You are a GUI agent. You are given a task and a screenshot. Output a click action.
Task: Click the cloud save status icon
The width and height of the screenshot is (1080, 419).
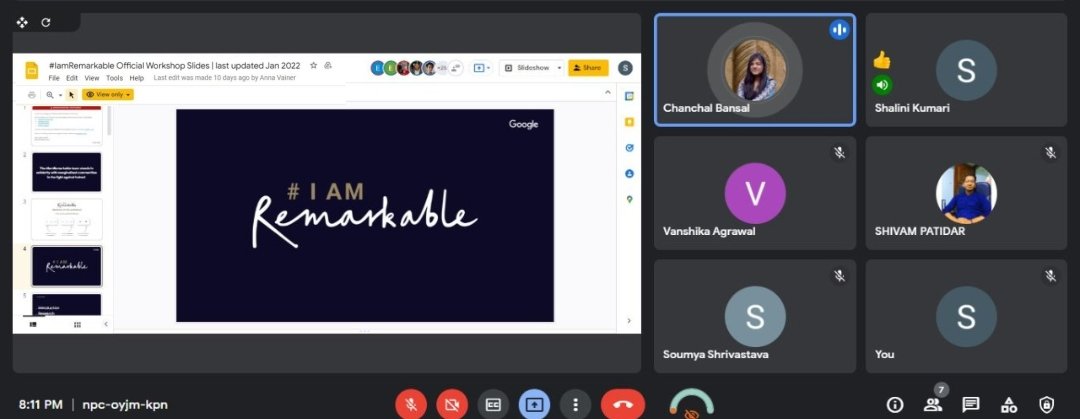(x=328, y=65)
